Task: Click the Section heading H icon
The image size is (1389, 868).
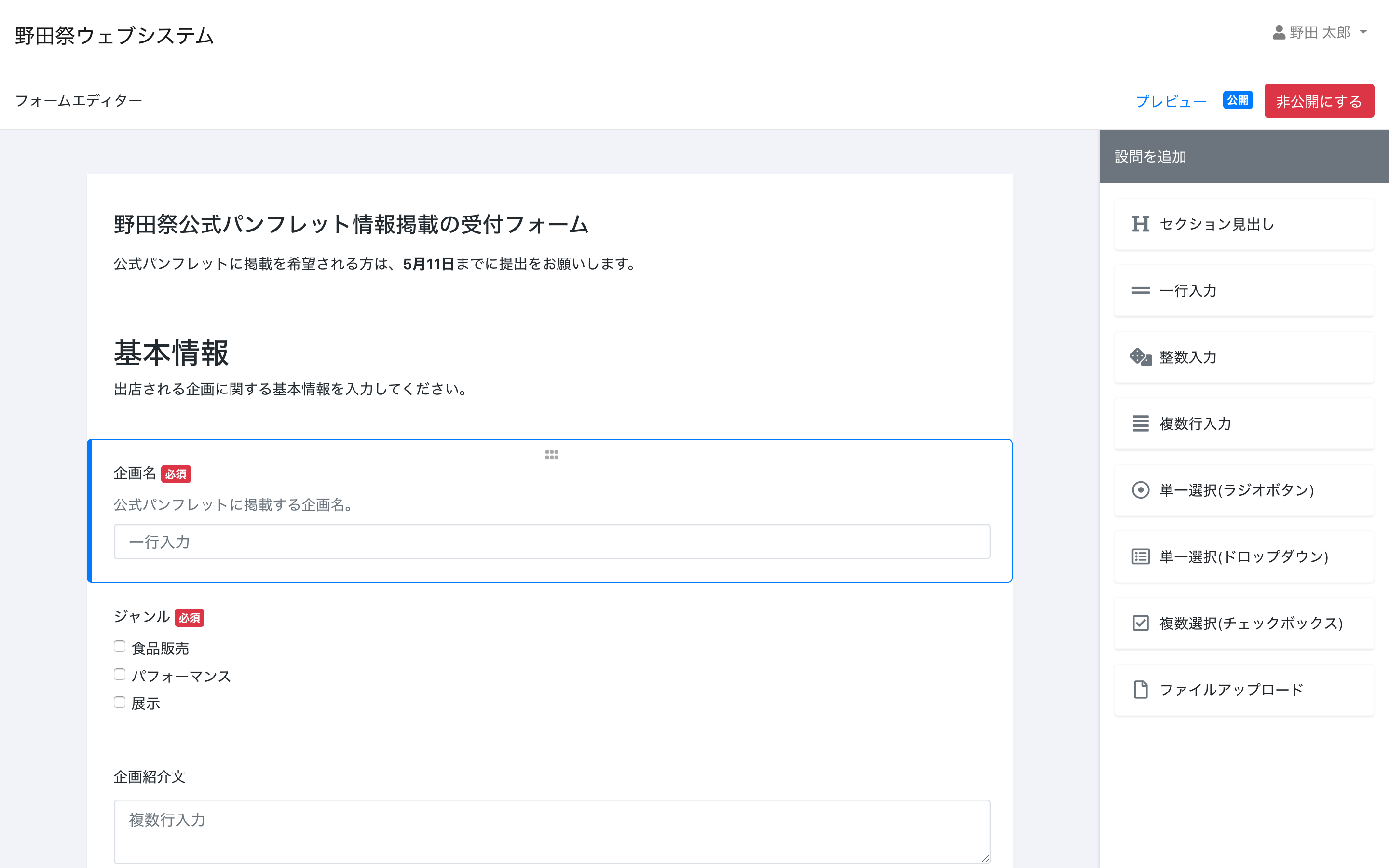Action: 1140,224
